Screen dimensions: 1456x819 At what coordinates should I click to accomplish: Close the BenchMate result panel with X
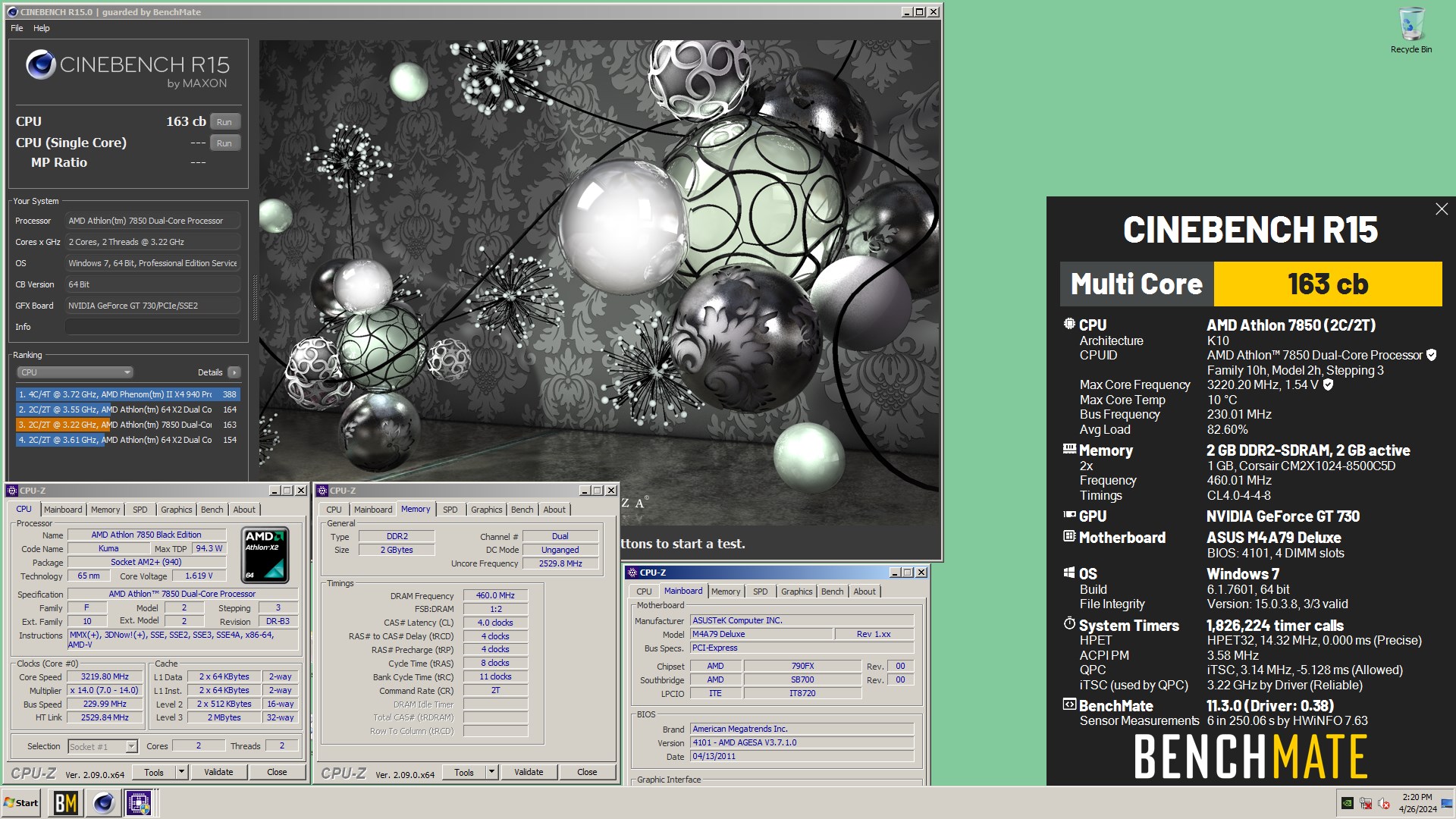pos(1442,209)
